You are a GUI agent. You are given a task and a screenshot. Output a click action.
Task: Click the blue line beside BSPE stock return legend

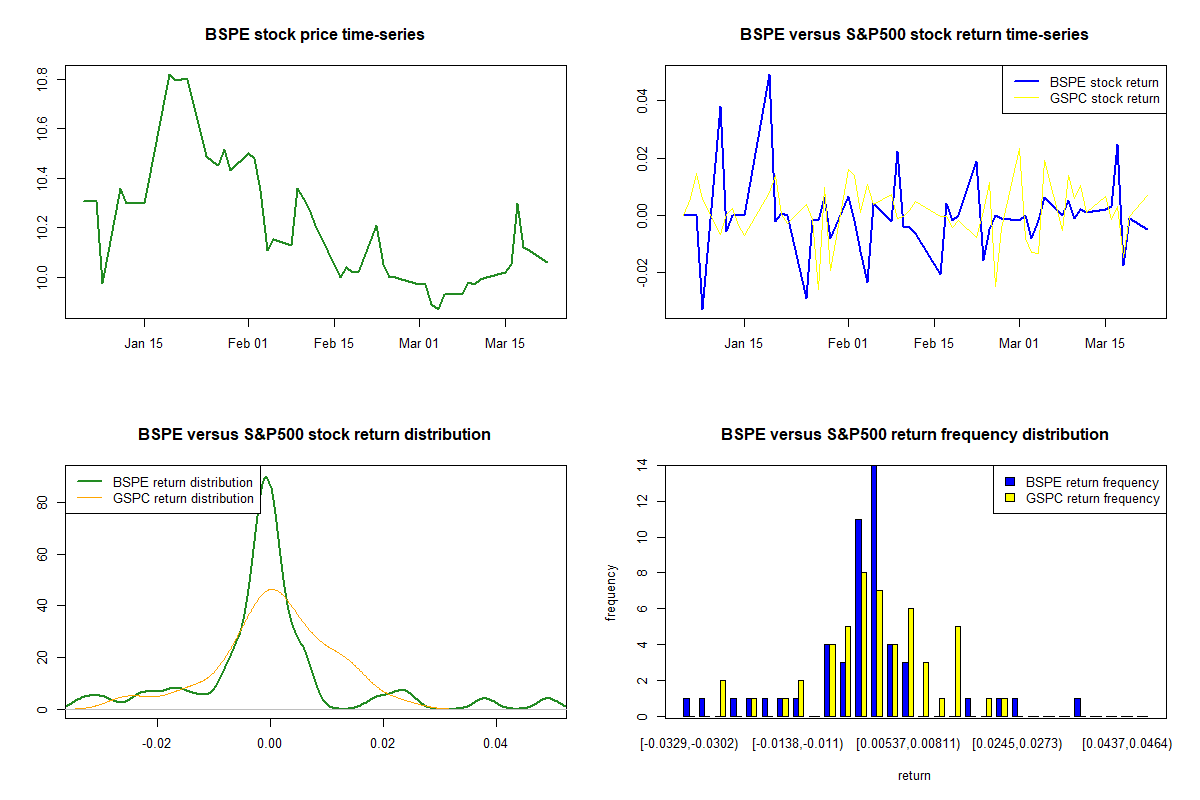[1024, 83]
